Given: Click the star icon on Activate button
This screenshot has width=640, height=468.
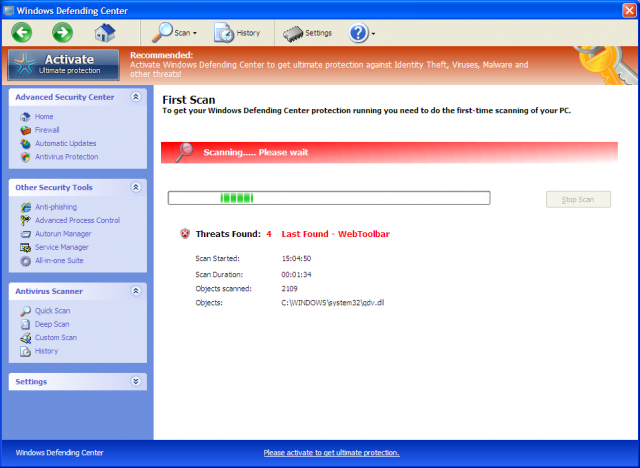Looking at the screenshot, I should point(24,64).
